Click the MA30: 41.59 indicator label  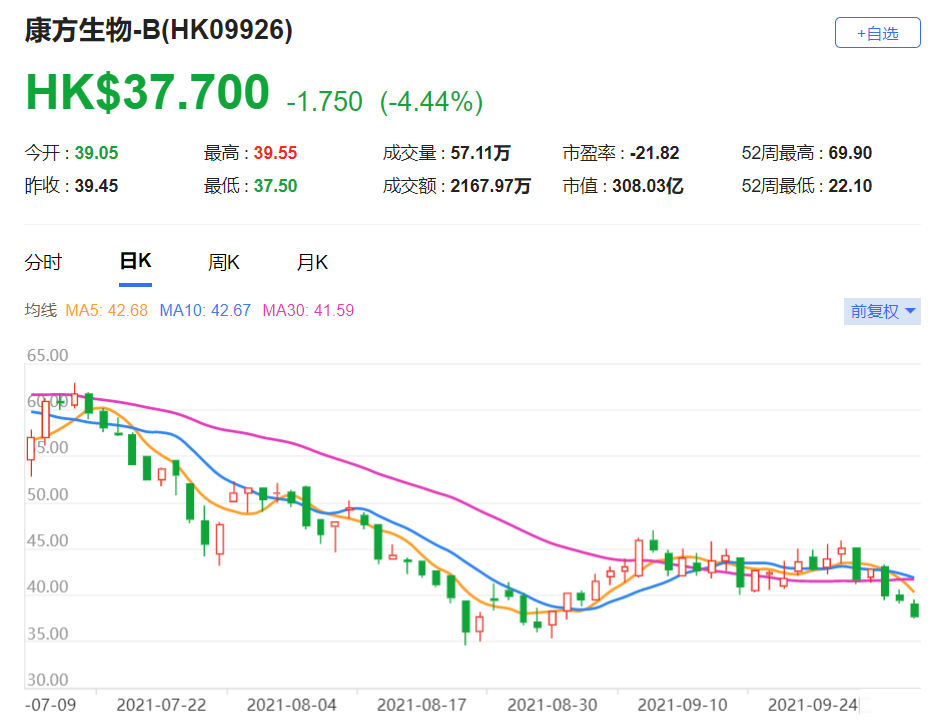(308, 310)
